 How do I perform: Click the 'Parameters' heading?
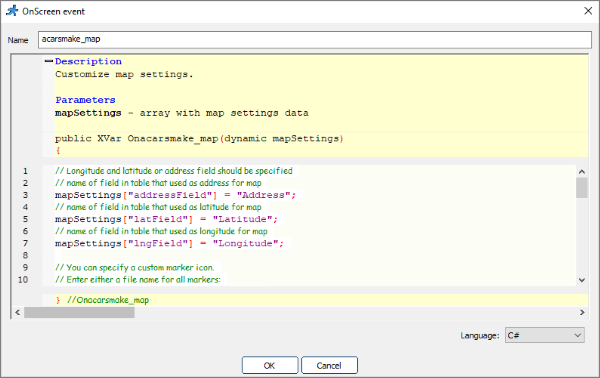85,100
